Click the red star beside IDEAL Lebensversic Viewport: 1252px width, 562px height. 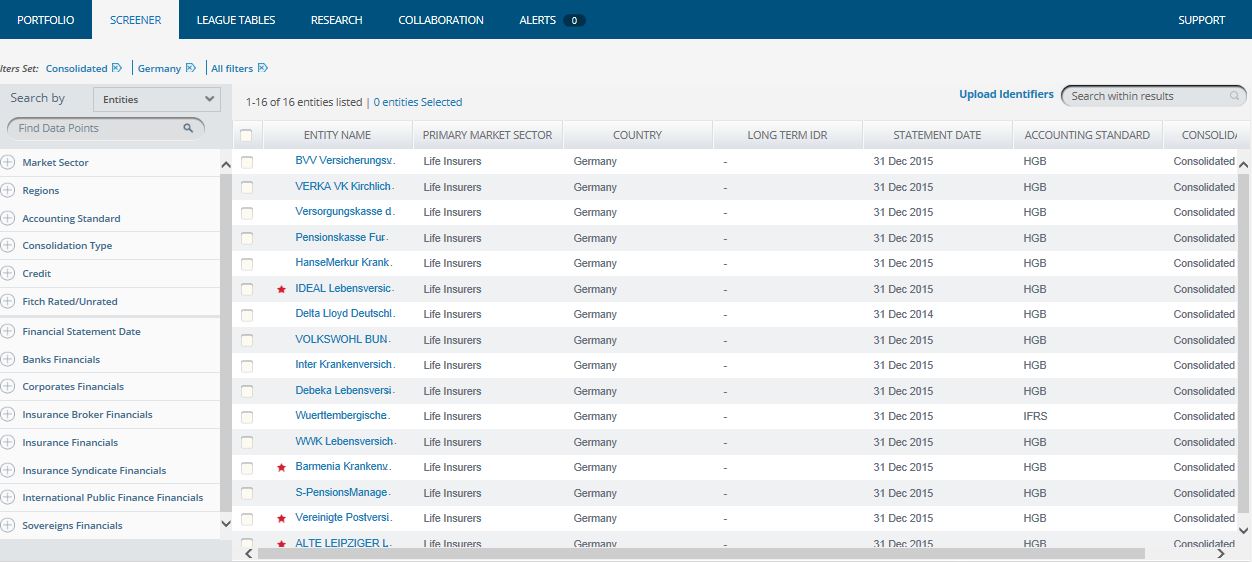pos(281,289)
